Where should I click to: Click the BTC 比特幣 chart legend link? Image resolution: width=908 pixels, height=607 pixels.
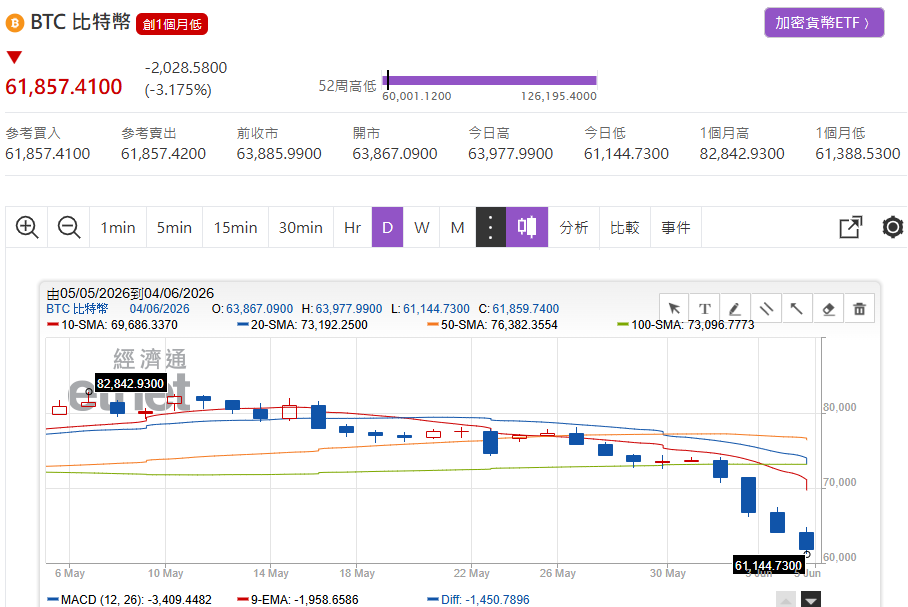(x=77, y=309)
